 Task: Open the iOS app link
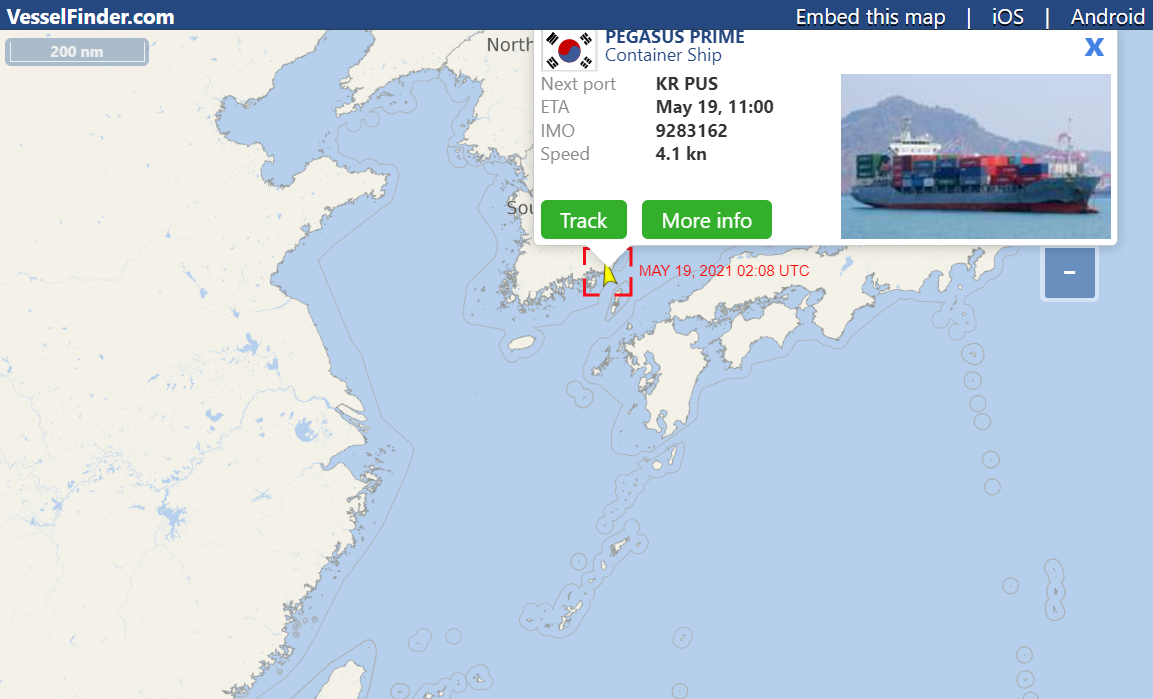click(x=1007, y=16)
